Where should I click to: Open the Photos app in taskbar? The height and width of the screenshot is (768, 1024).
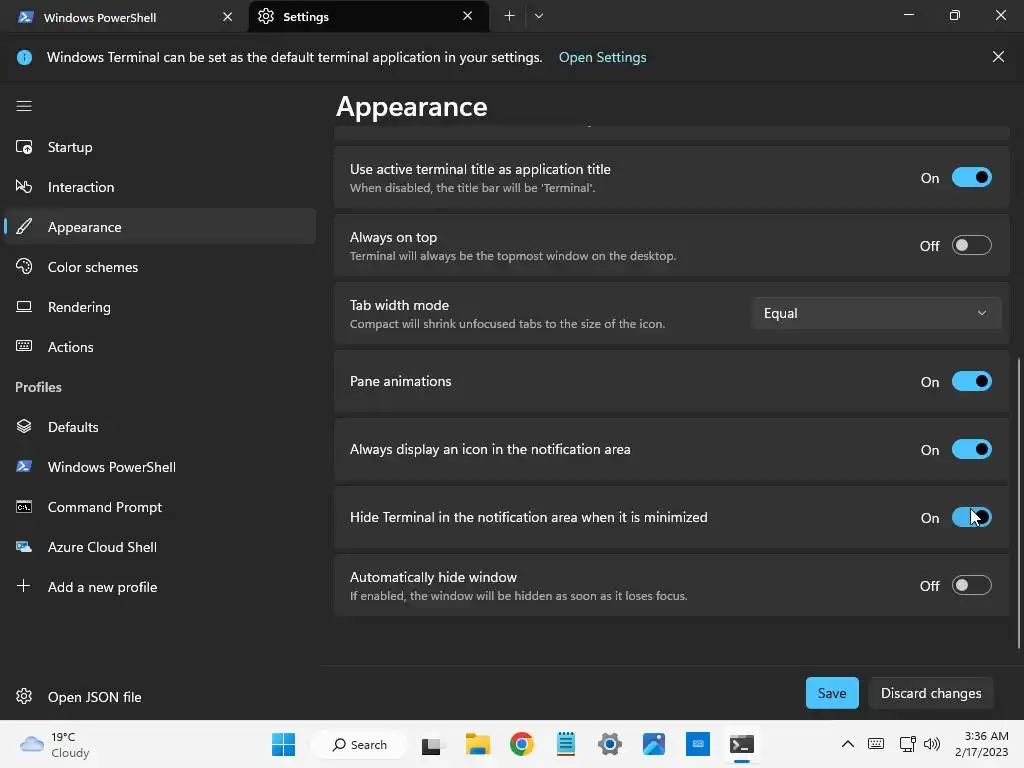click(x=654, y=744)
